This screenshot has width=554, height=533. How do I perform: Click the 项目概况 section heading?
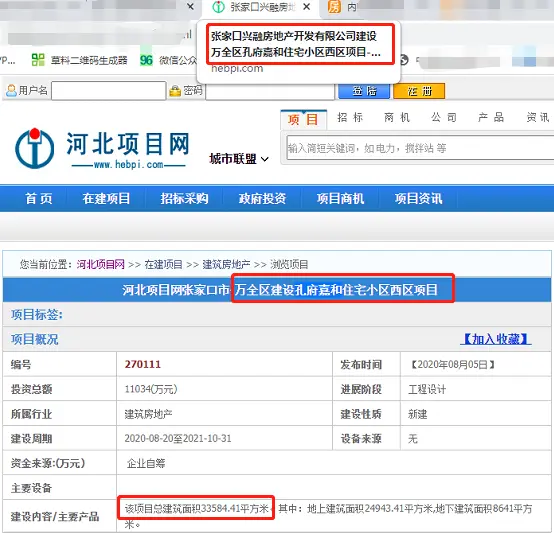pyautogui.click(x=35, y=339)
